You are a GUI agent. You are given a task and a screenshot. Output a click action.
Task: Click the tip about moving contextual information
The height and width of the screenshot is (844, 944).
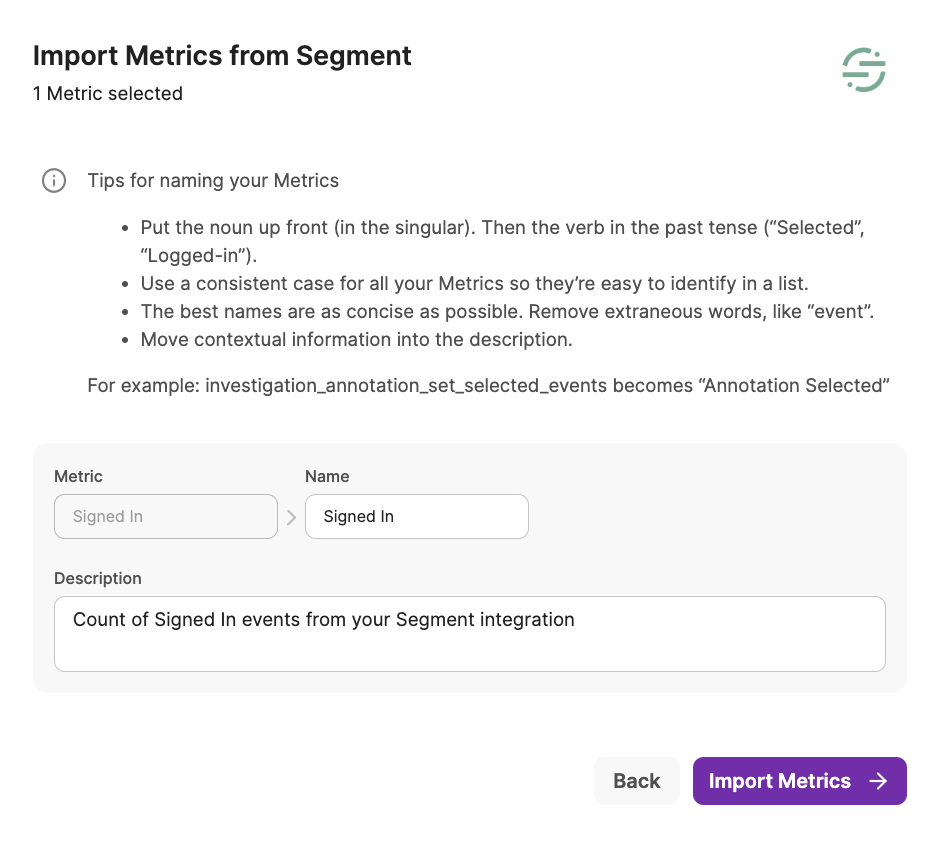(x=356, y=340)
